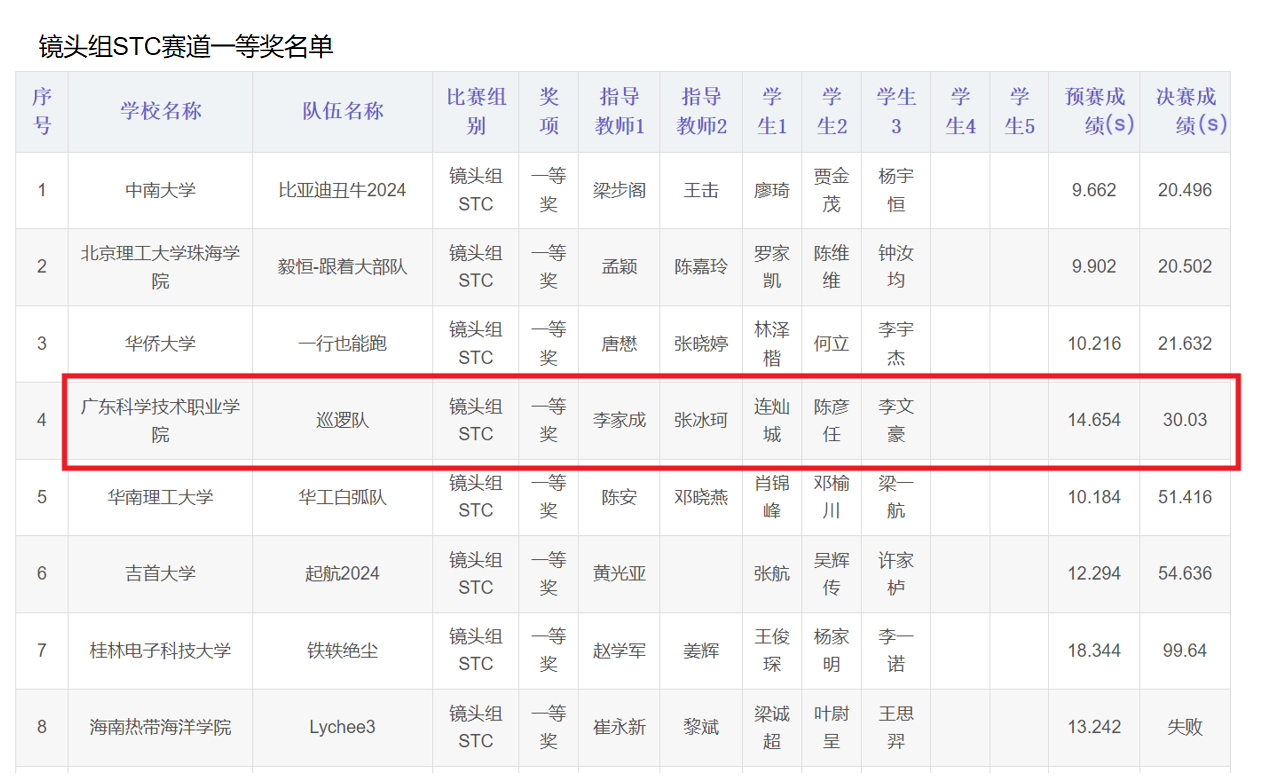Click teacher name 梁步阁
The height and width of the screenshot is (781, 1263).
tap(620, 190)
